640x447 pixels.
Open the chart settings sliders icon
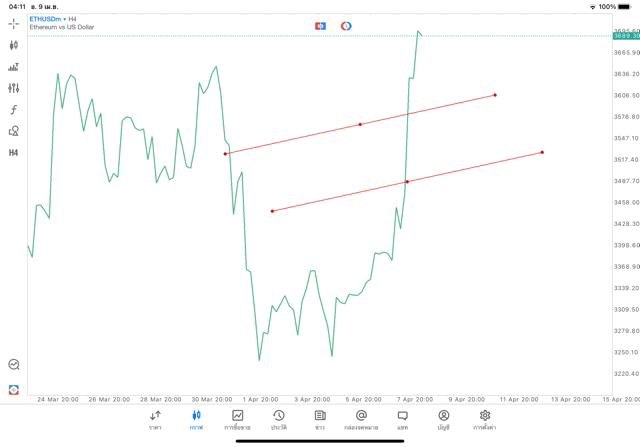coord(14,88)
